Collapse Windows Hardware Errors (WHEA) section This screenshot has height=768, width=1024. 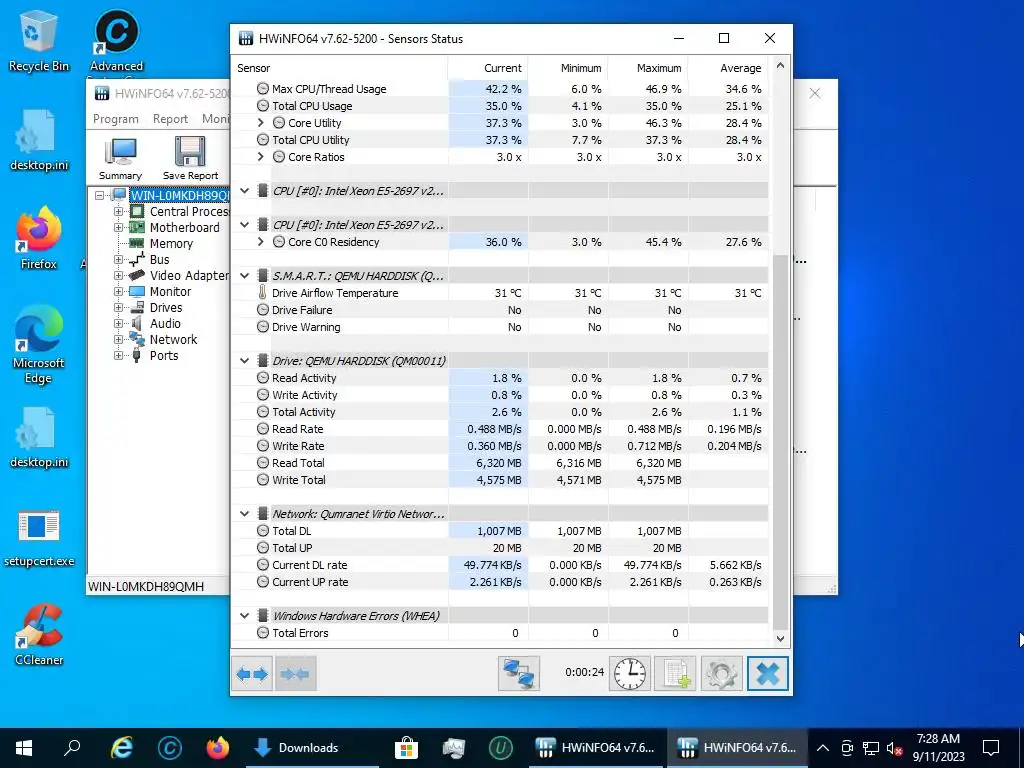click(244, 616)
